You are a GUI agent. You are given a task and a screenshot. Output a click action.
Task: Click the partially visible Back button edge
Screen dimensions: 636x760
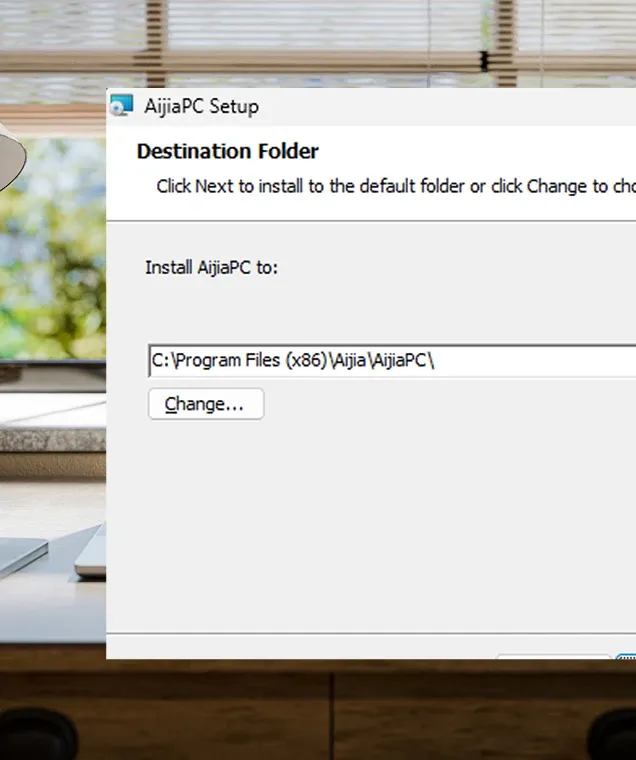[553, 656]
